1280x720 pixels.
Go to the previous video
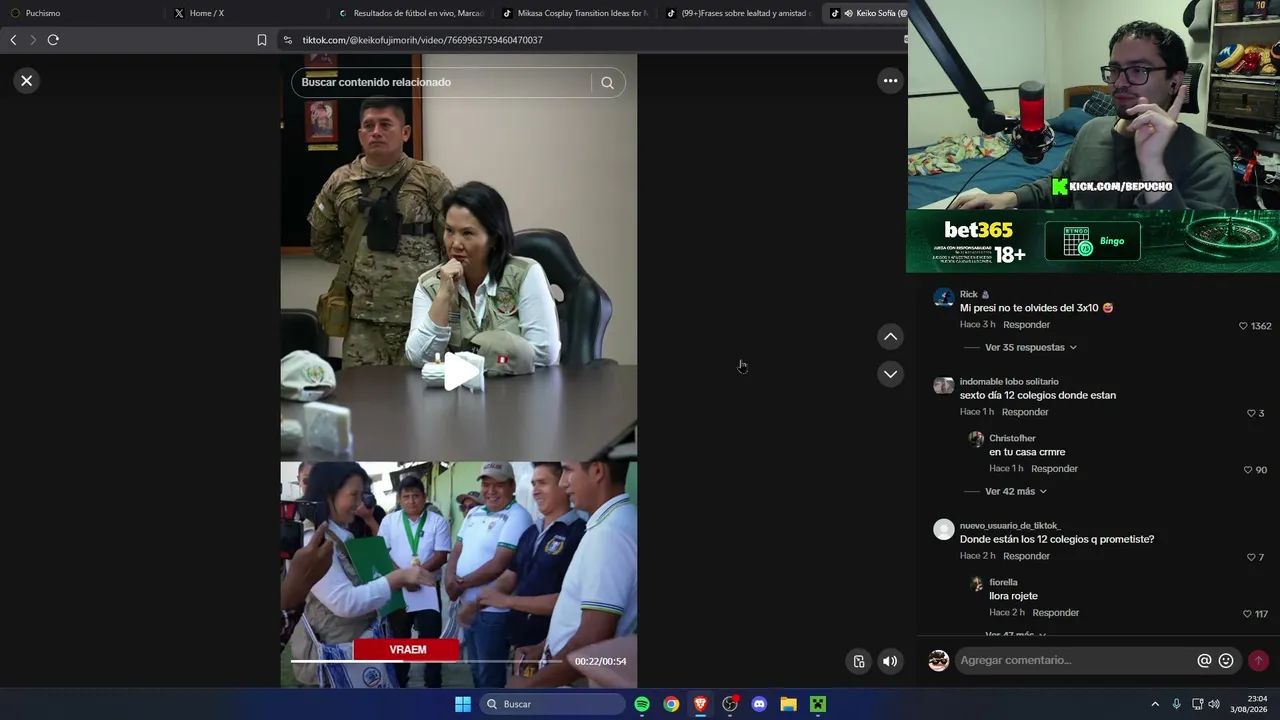[x=890, y=337]
